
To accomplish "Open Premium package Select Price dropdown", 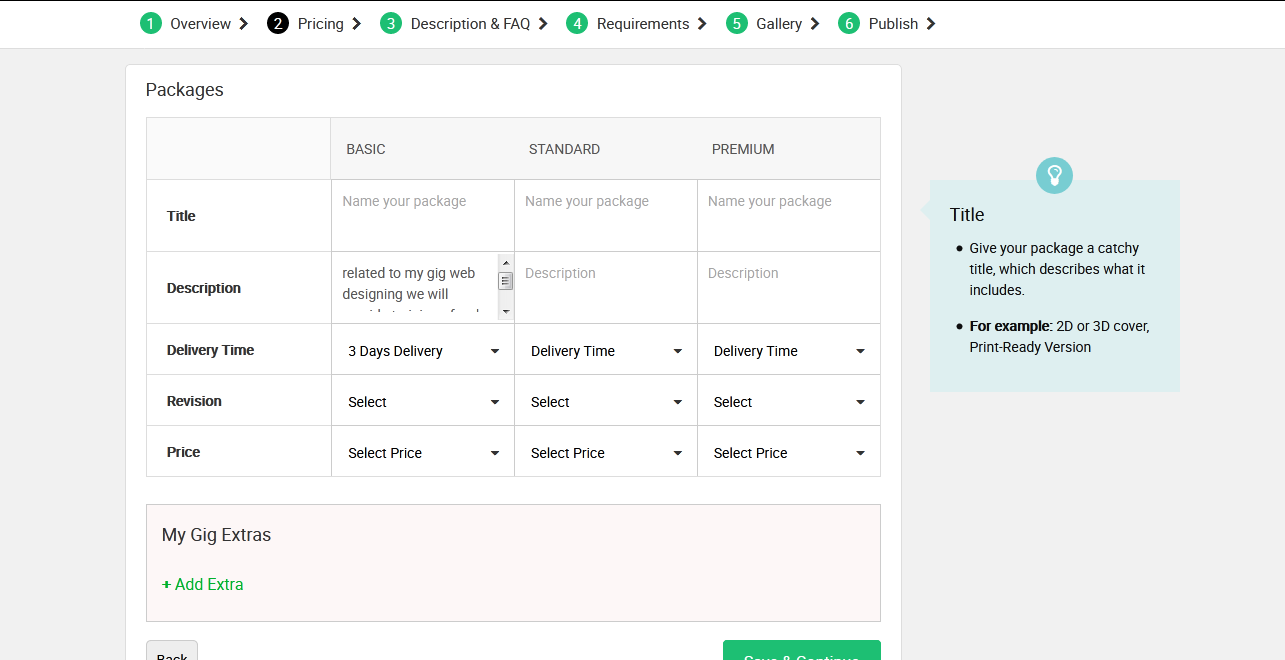I will [789, 453].
